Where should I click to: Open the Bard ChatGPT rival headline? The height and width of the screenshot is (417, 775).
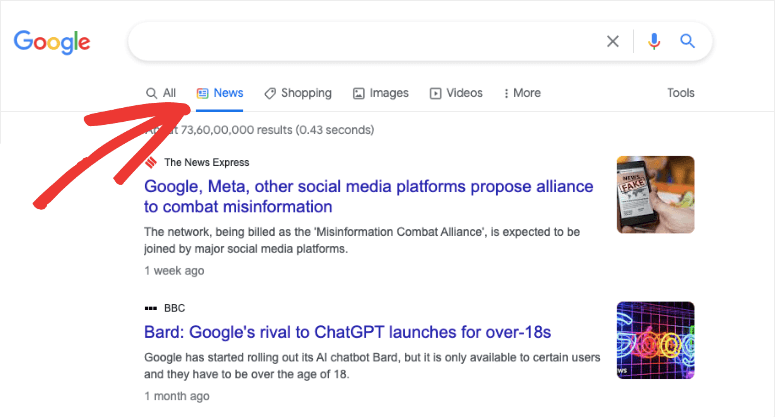coord(347,332)
